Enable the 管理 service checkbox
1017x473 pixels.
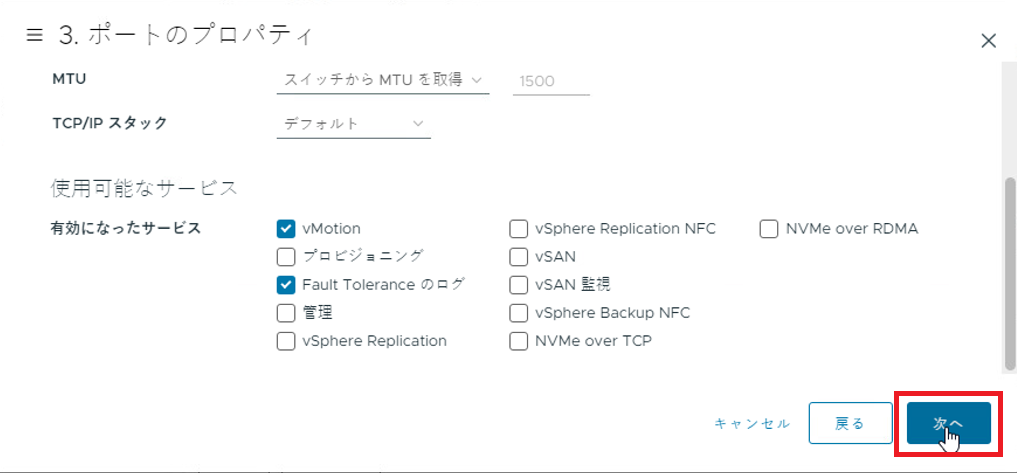(x=286, y=313)
